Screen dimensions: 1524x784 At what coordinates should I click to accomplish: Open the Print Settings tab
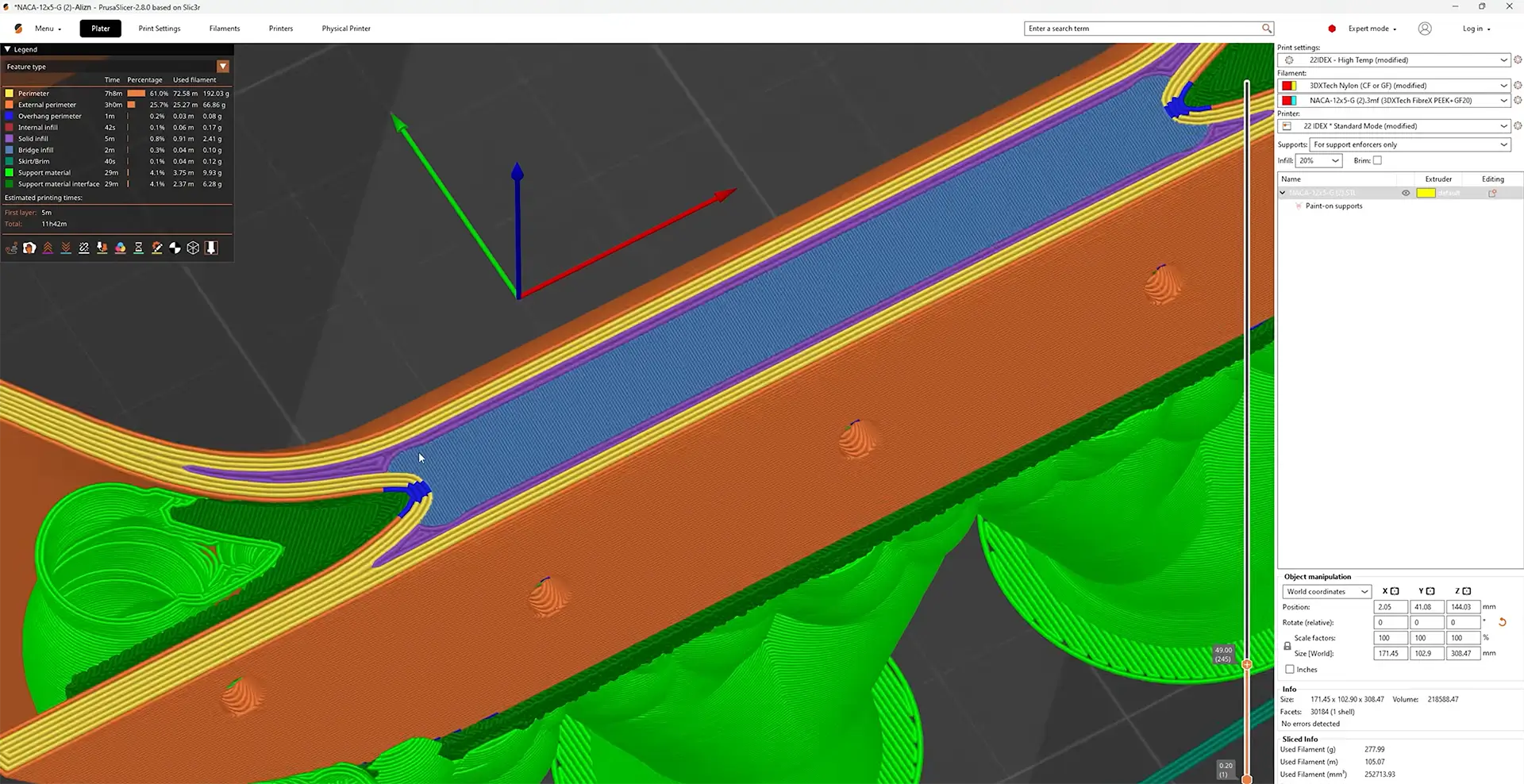(160, 29)
